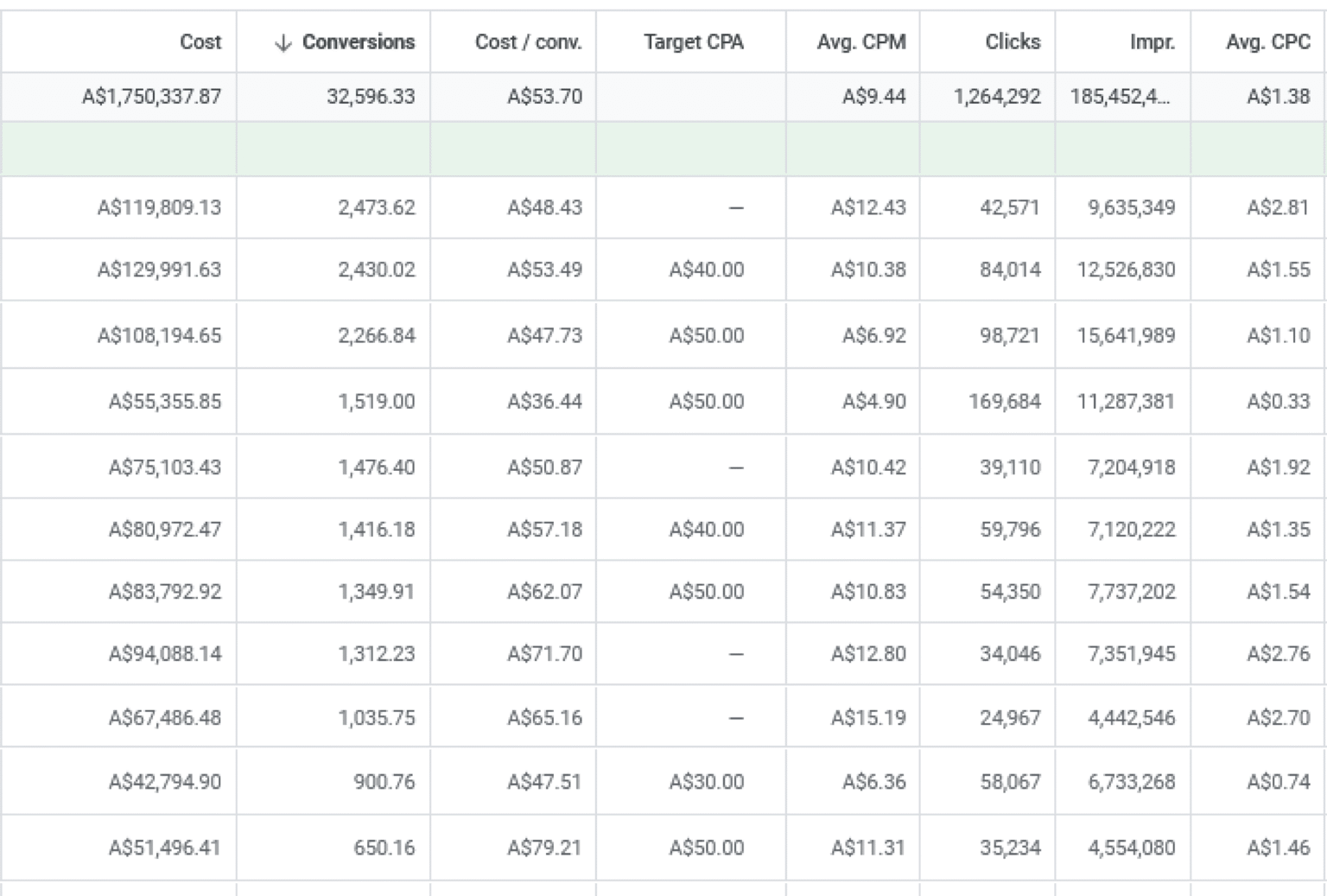Select total conversions 32,596.33
1327x896 pixels.
tap(371, 97)
